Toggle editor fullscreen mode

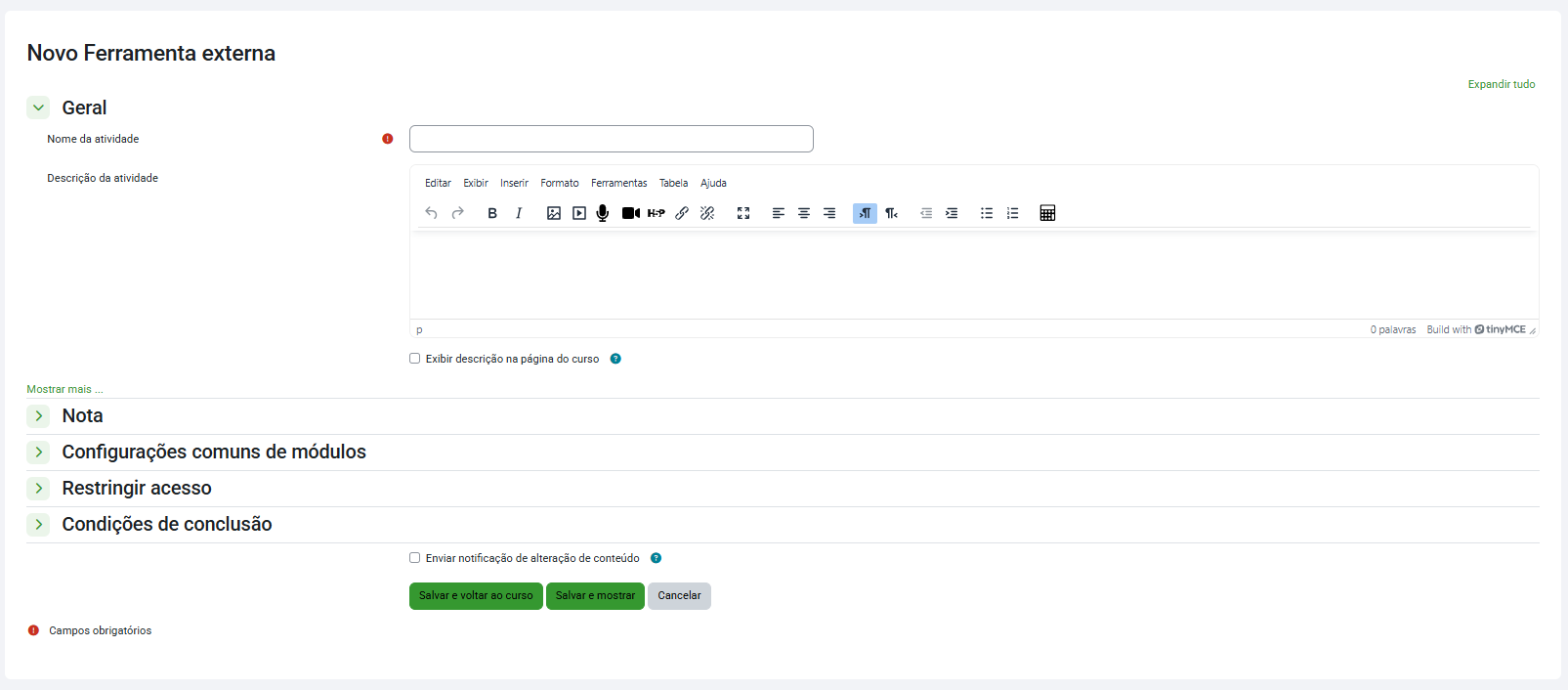[743, 213]
